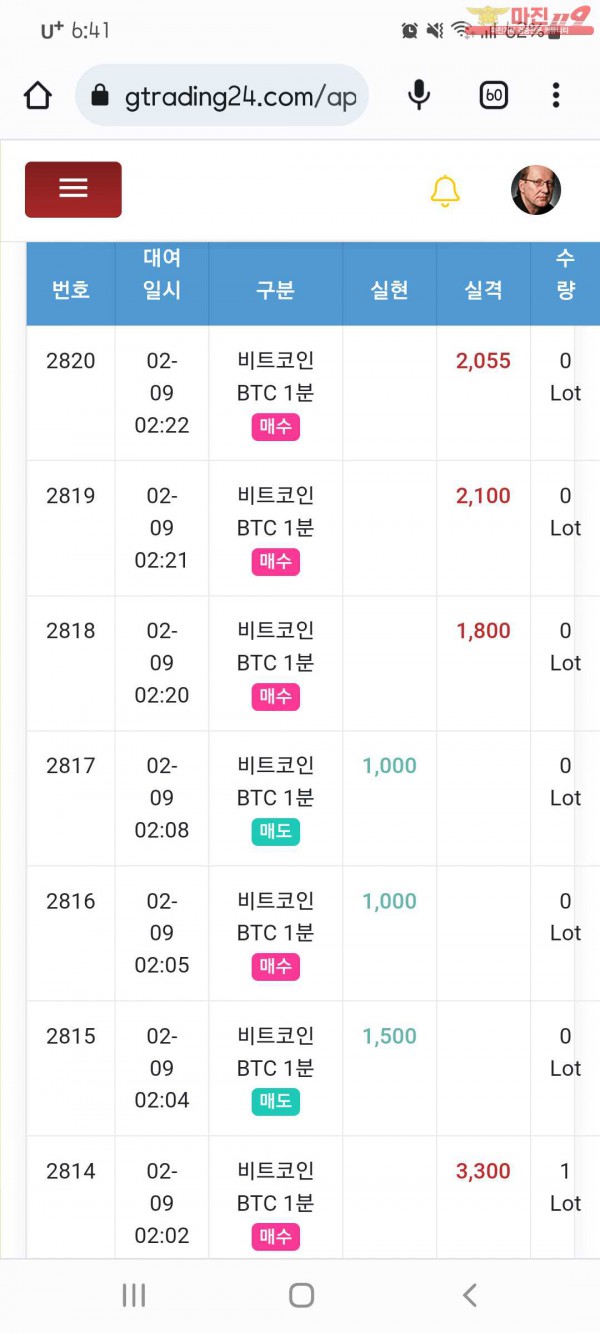
Task: Click the gtrading24.com address bar
Action: pos(222,96)
